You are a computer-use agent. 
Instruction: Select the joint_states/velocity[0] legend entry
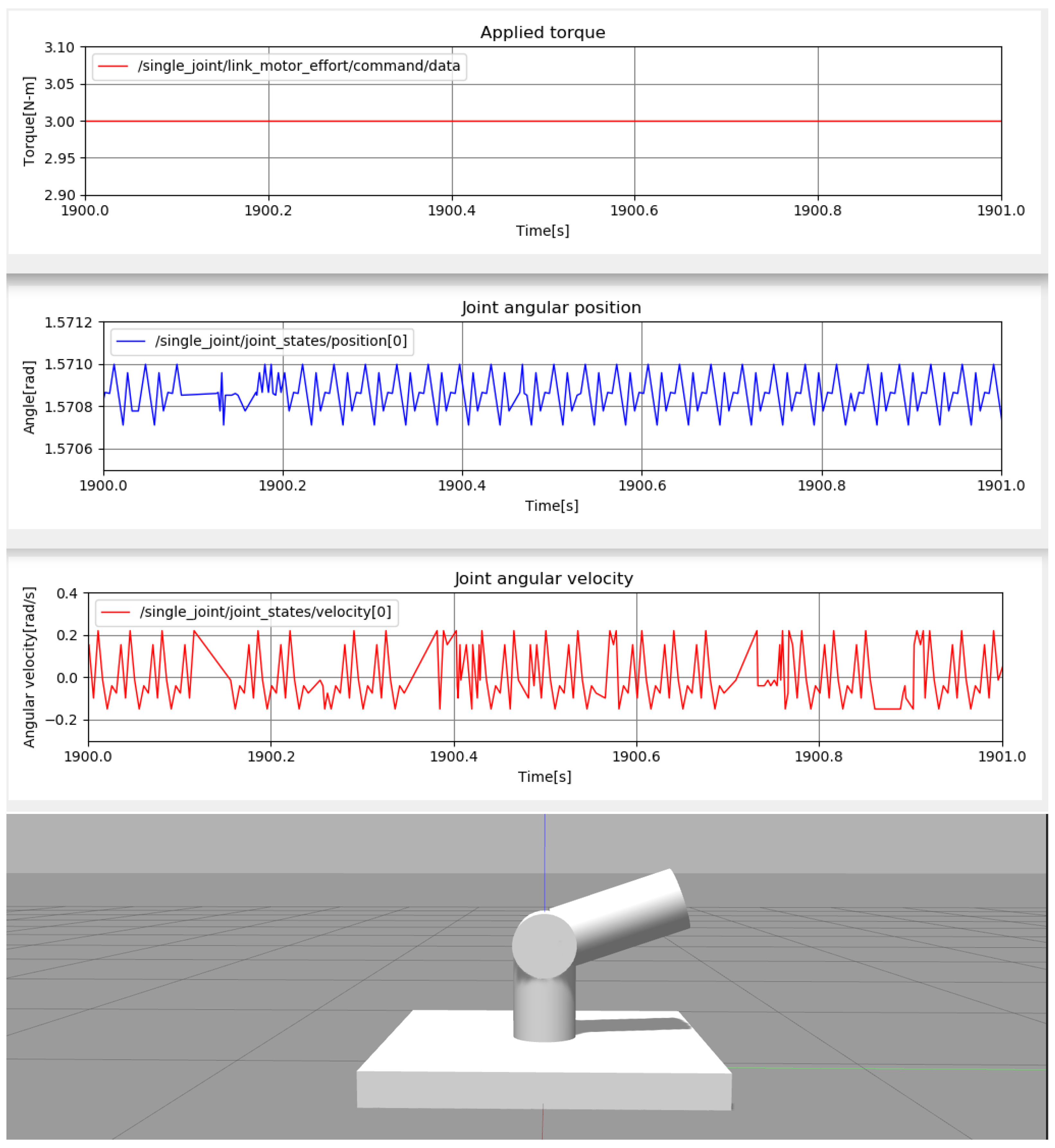point(246,612)
